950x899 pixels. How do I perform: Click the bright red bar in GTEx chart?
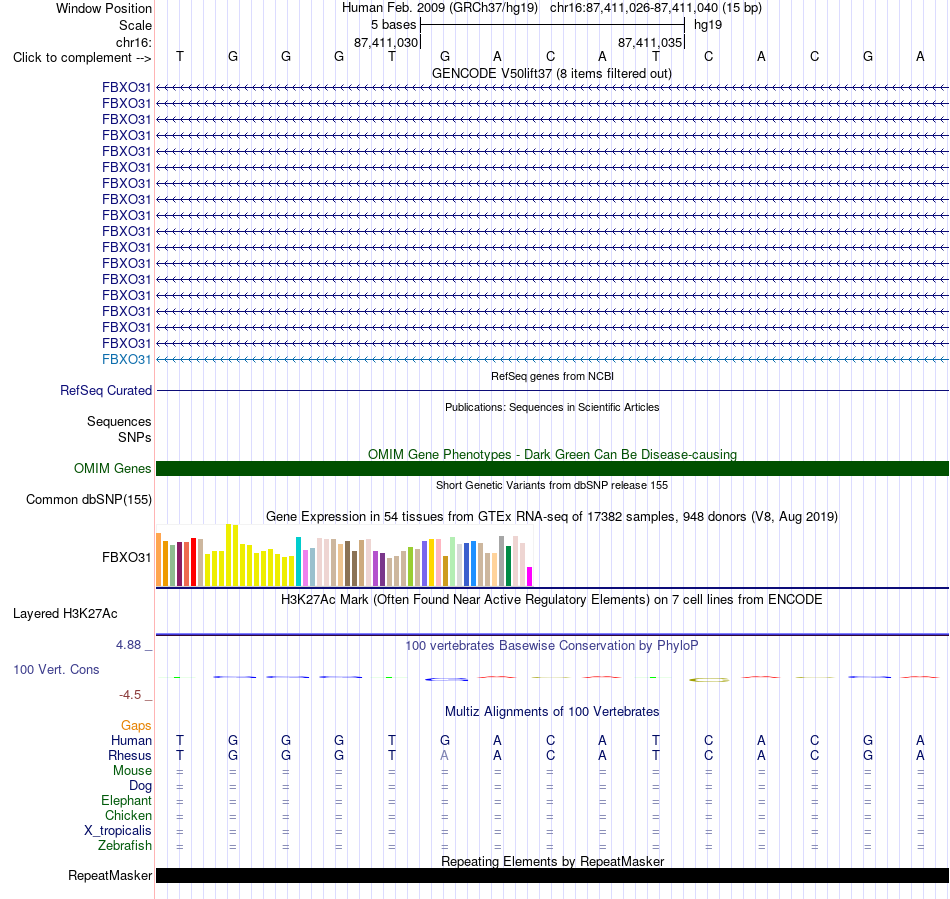pos(194,562)
